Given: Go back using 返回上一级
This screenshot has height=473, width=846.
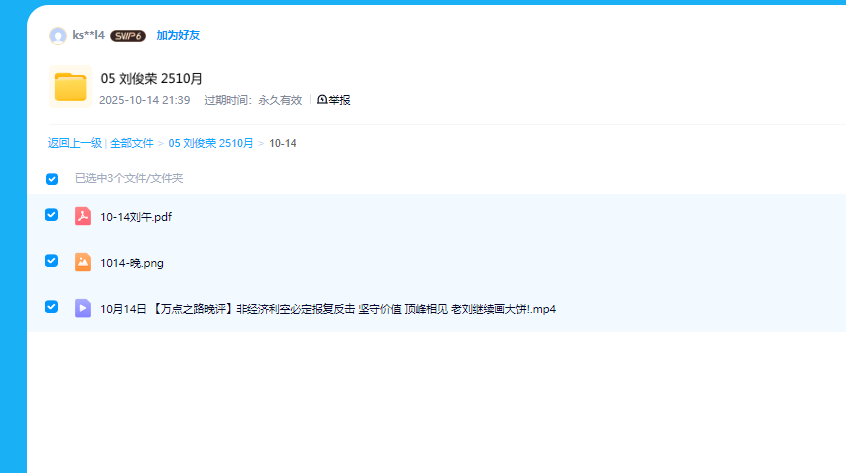Looking at the screenshot, I should [x=75, y=143].
